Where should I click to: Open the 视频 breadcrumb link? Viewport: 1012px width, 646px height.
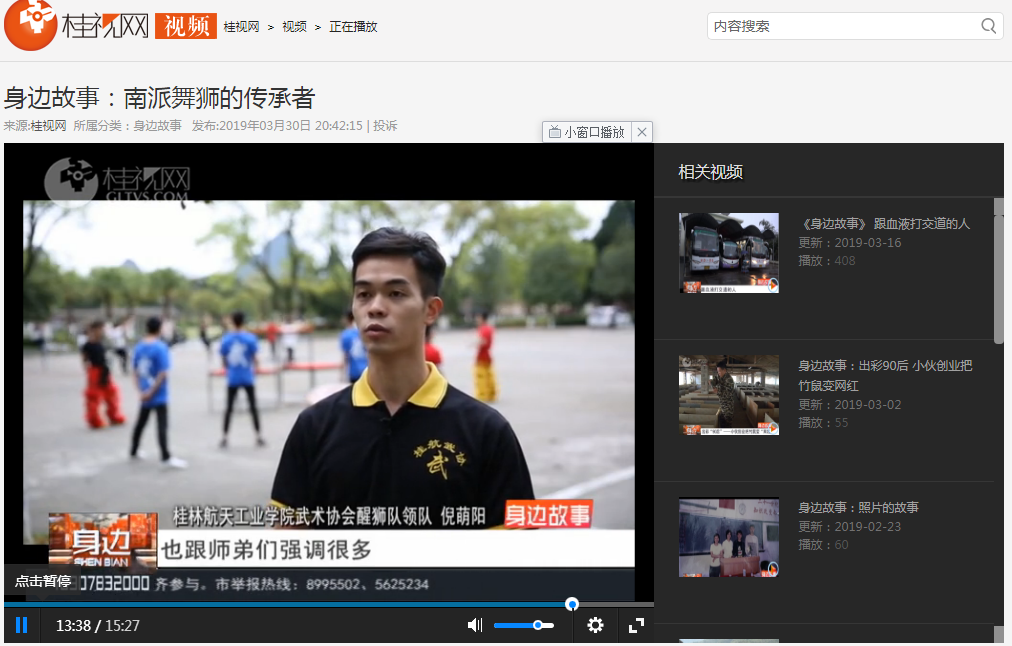click(294, 27)
